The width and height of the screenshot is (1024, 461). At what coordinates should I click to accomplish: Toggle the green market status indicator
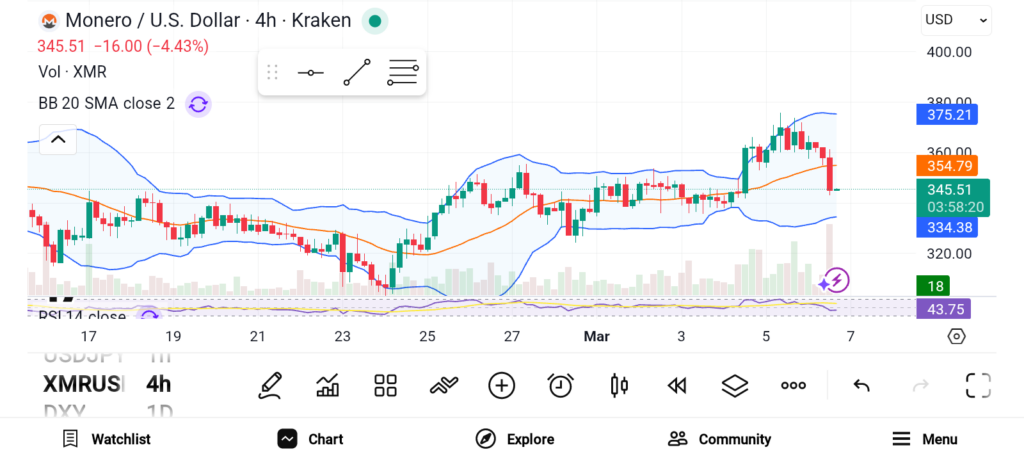(x=374, y=21)
